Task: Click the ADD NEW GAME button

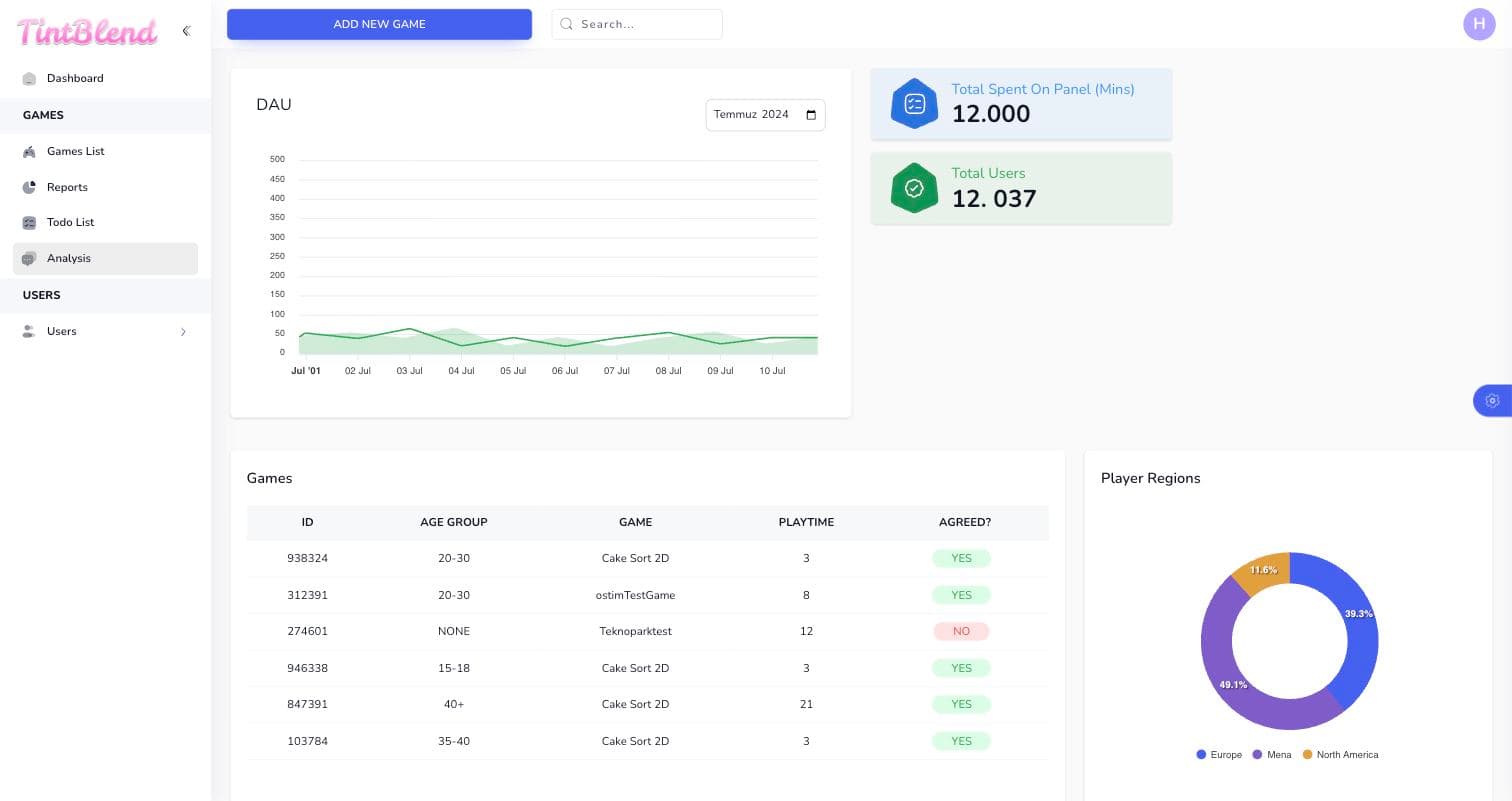Action: pyautogui.click(x=379, y=24)
